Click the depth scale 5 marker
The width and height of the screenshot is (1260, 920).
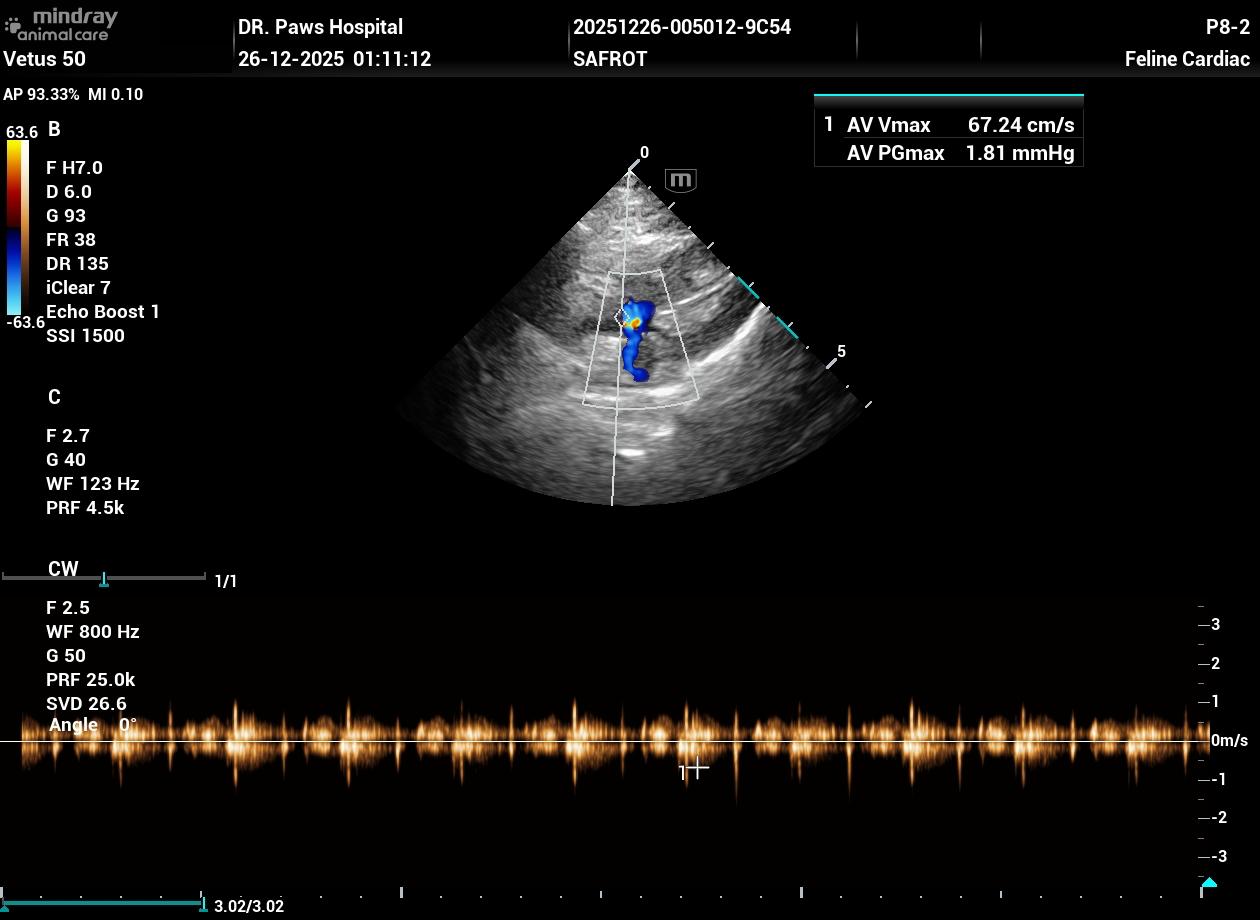click(841, 352)
